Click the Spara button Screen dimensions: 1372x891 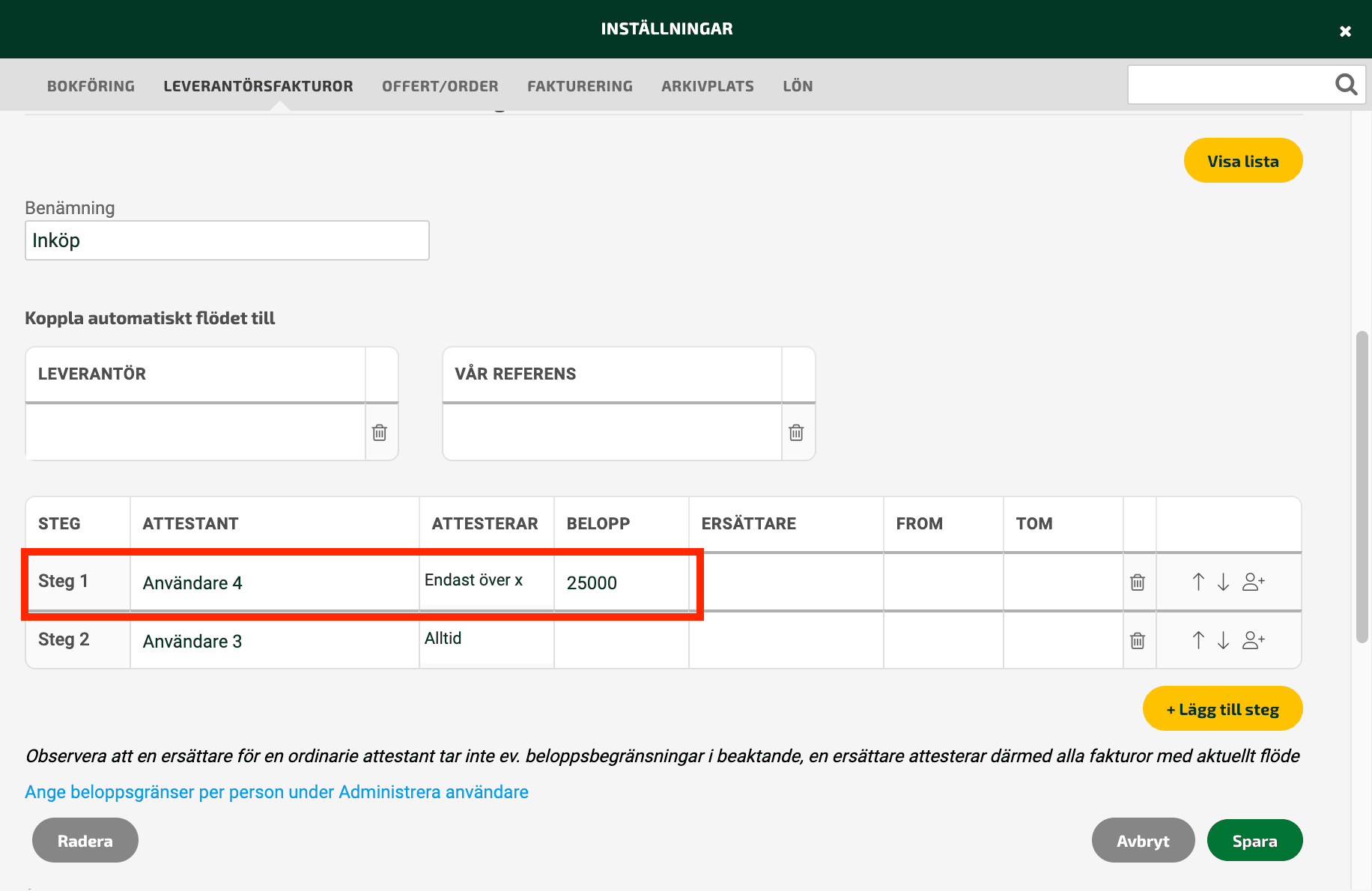pos(1254,841)
